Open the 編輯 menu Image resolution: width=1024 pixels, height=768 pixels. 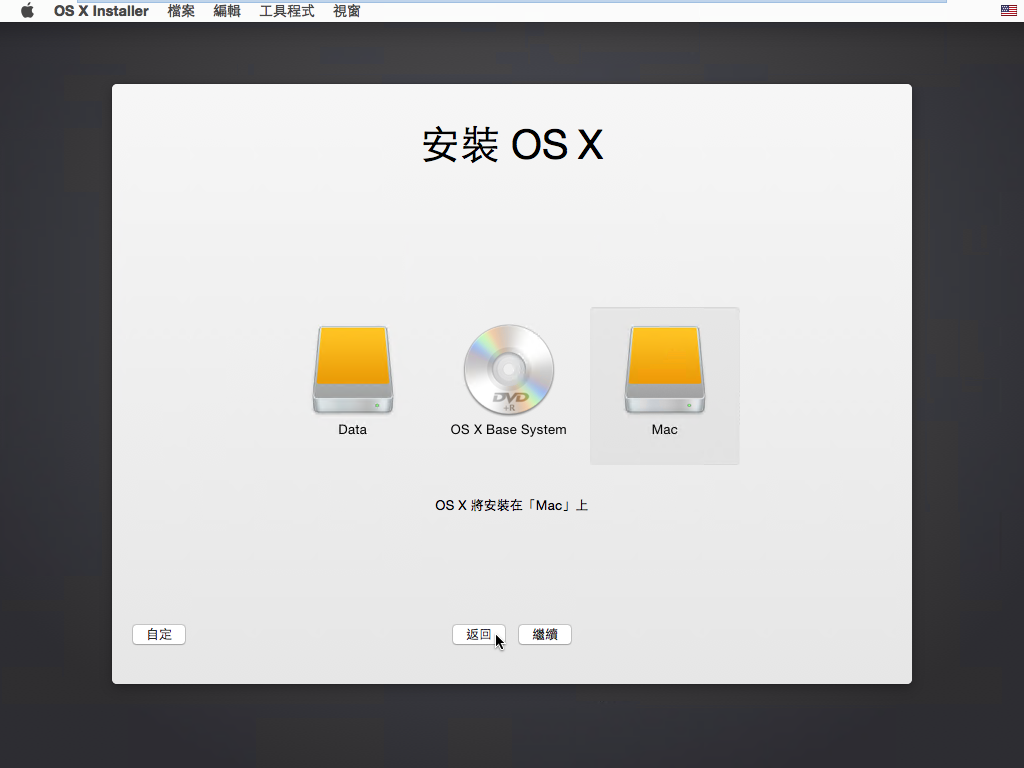pyautogui.click(x=227, y=11)
